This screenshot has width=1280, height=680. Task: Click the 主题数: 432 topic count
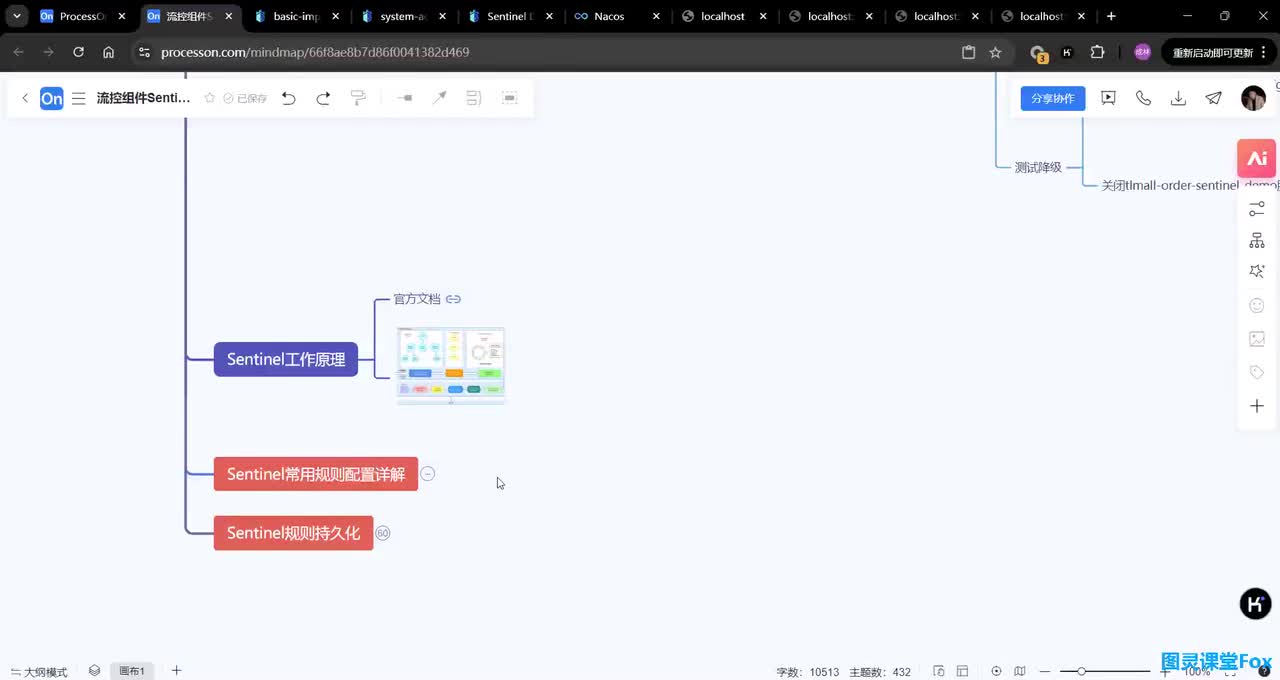pyautogui.click(x=880, y=672)
